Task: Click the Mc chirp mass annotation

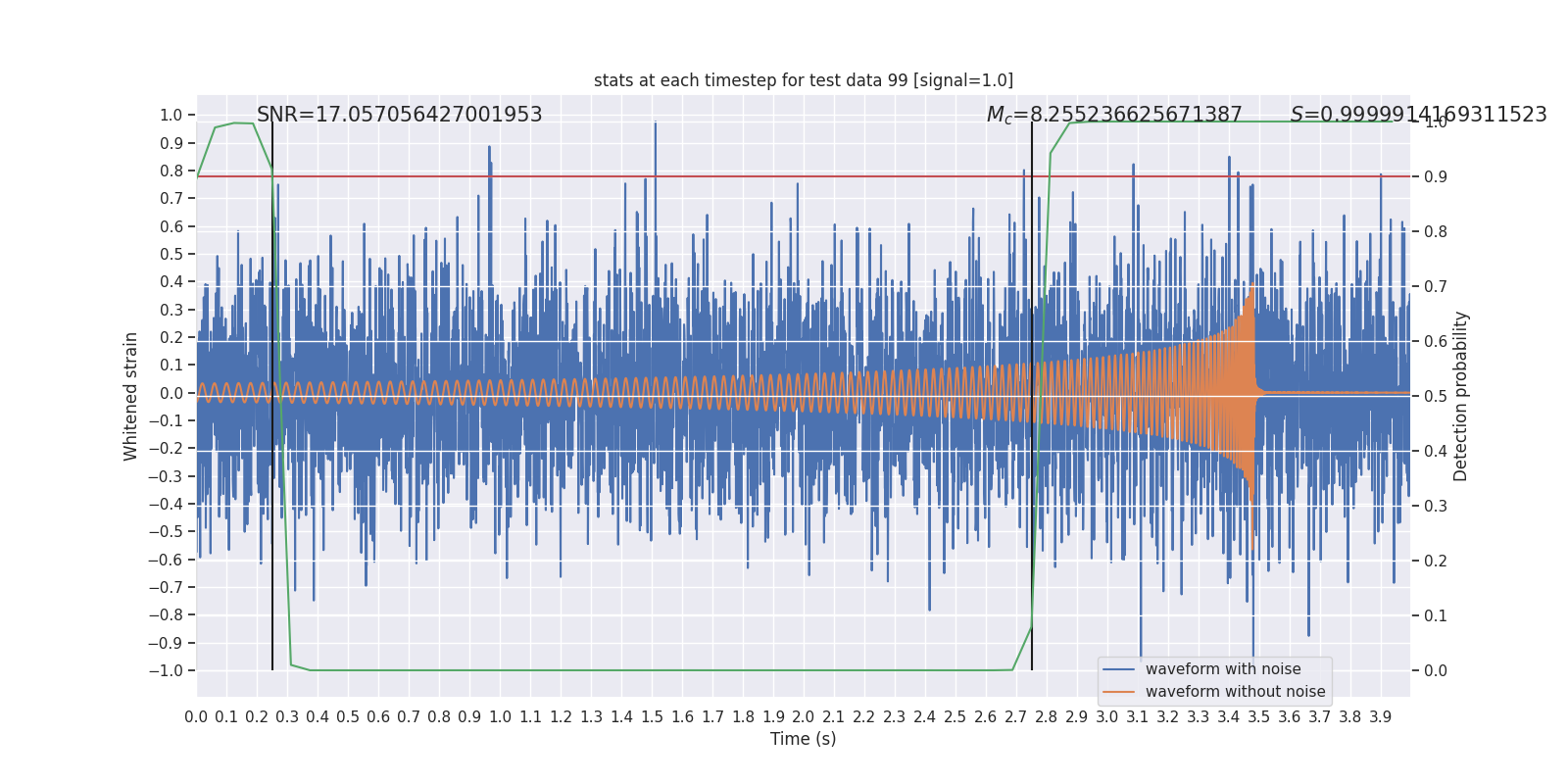Action: (1113, 115)
